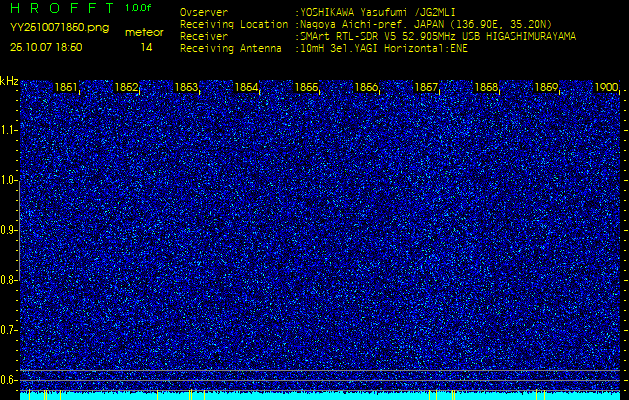The image size is (629, 400).
Task: Click the 1.00f version label
Action: pos(139,8)
